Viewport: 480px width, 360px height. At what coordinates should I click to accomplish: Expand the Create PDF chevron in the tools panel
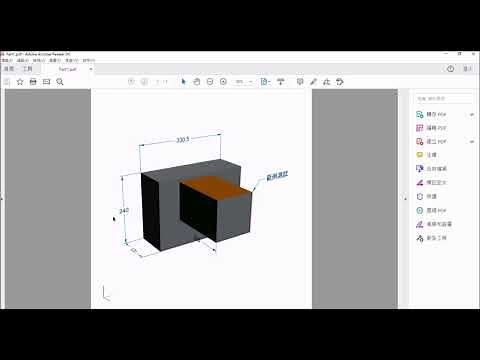[x=472, y=142]
